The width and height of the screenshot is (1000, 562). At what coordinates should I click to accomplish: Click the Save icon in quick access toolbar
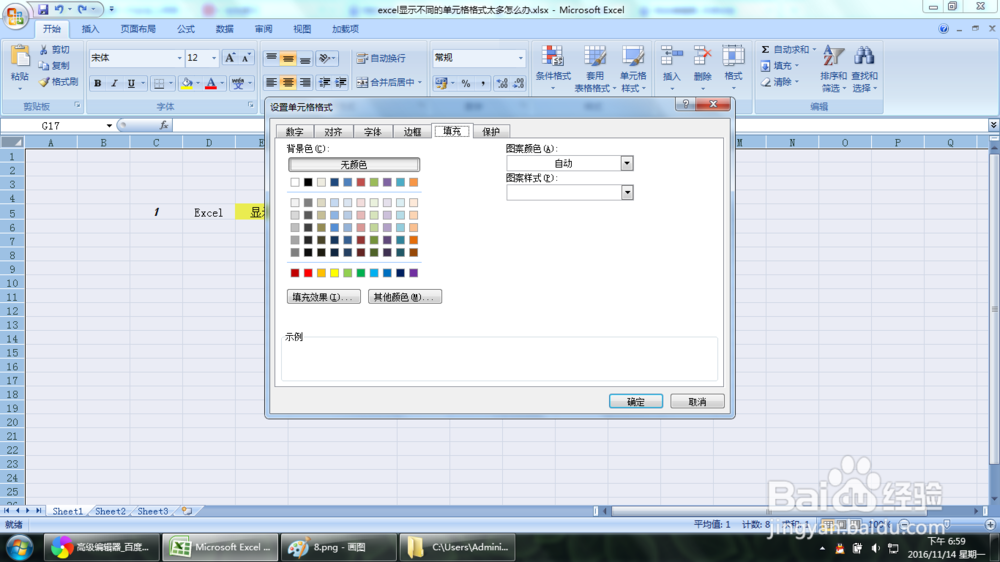43,10
